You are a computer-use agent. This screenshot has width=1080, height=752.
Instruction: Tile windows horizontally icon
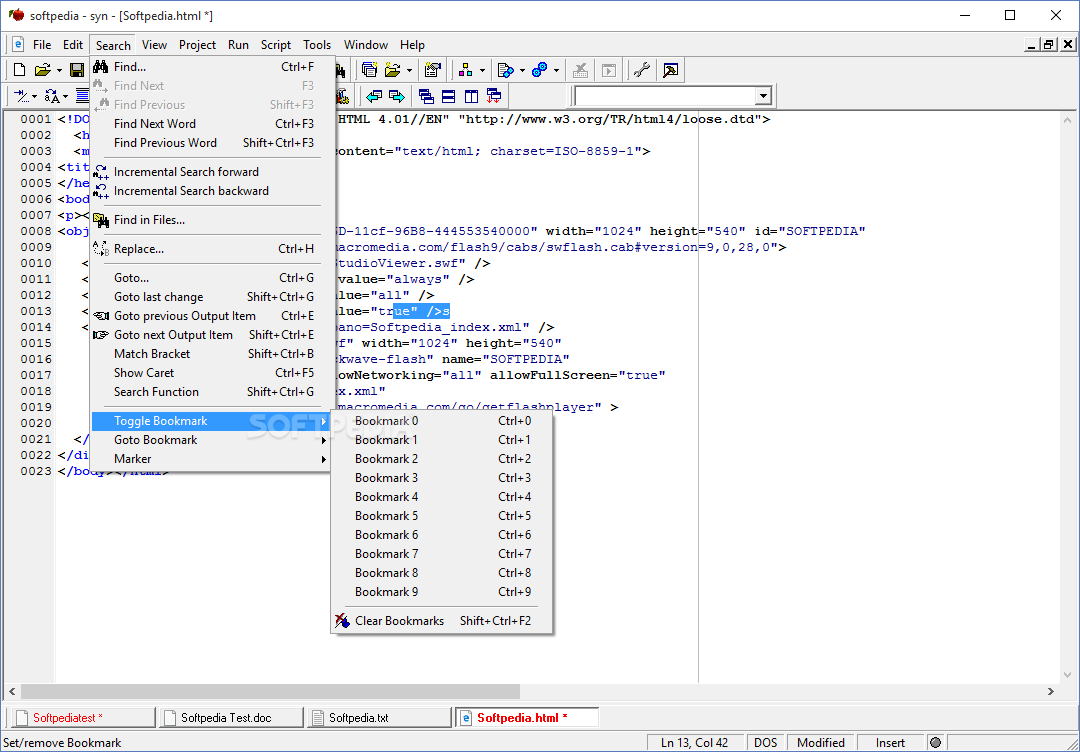point(448,96)
